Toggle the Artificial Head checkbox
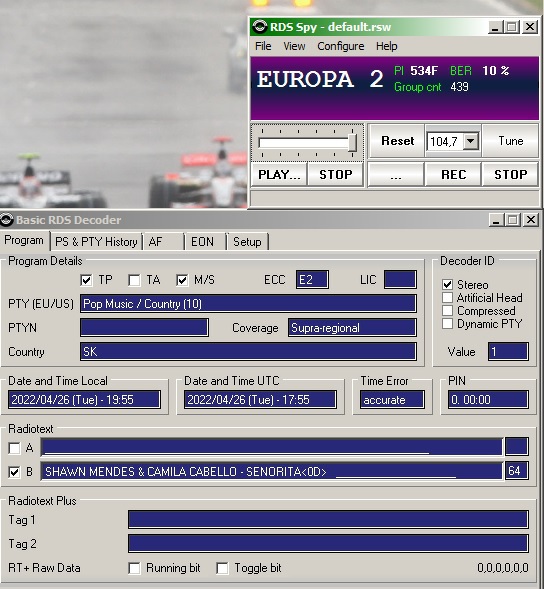The height and width of the screenshot is (589, 544). [447, 297]
